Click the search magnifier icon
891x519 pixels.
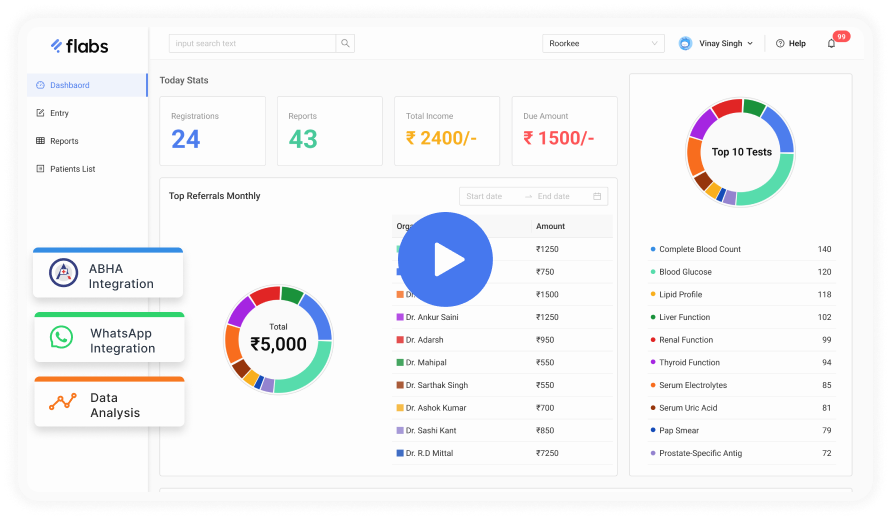345,44
